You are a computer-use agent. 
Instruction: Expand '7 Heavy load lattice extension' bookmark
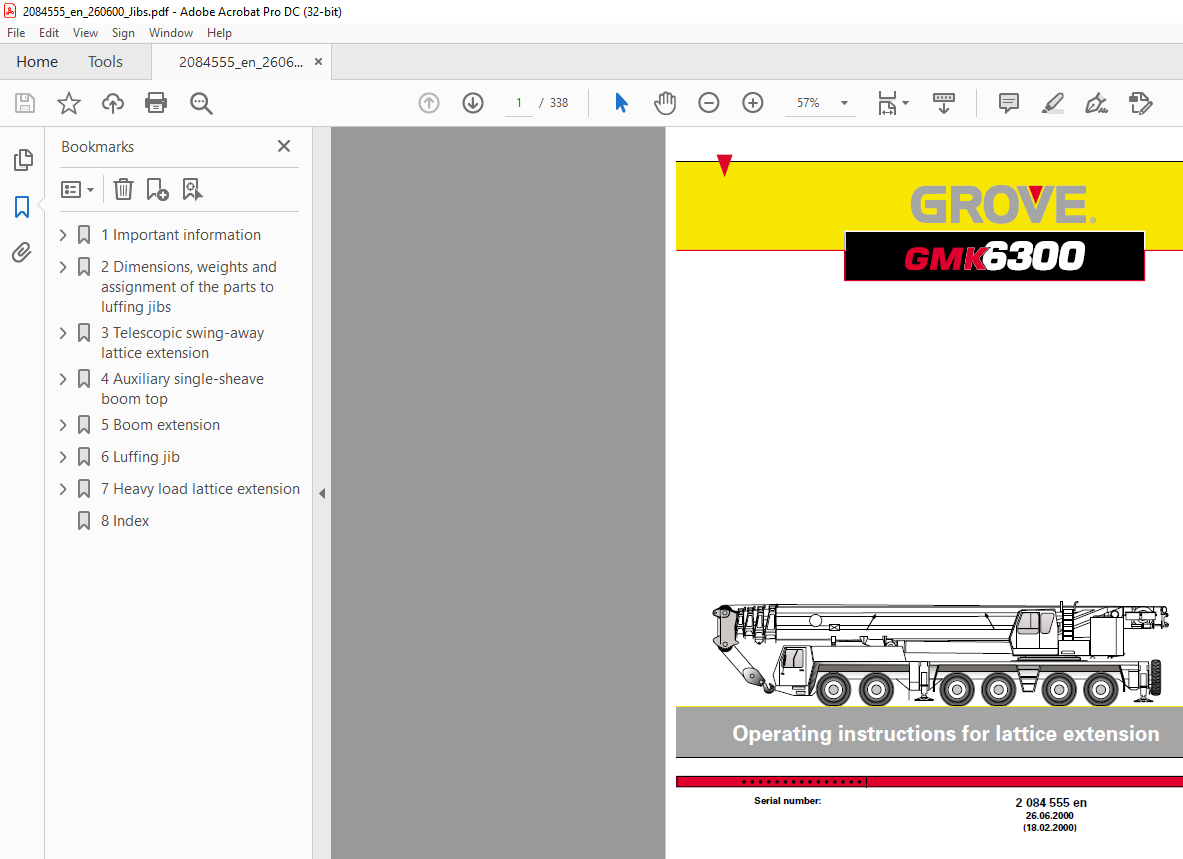[x=63, y=489]
